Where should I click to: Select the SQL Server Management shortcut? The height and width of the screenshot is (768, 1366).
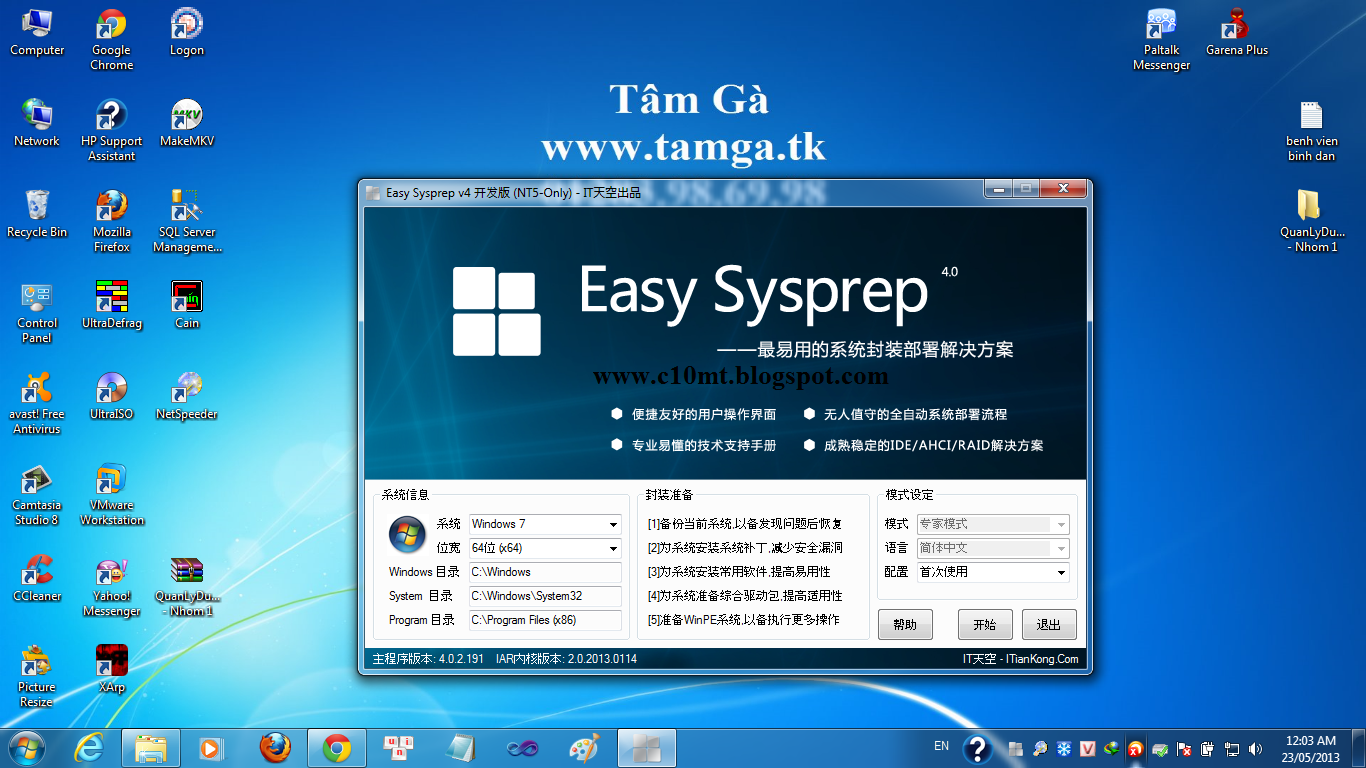click(187, 222)
